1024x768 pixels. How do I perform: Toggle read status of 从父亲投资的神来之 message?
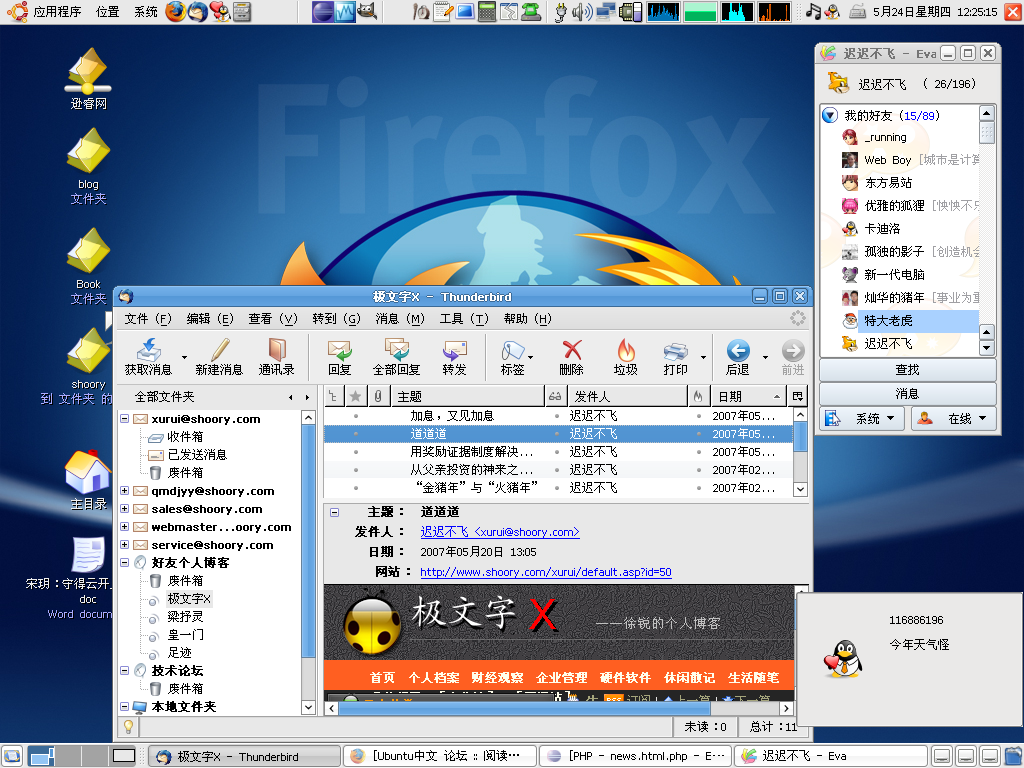pos(556,470)
